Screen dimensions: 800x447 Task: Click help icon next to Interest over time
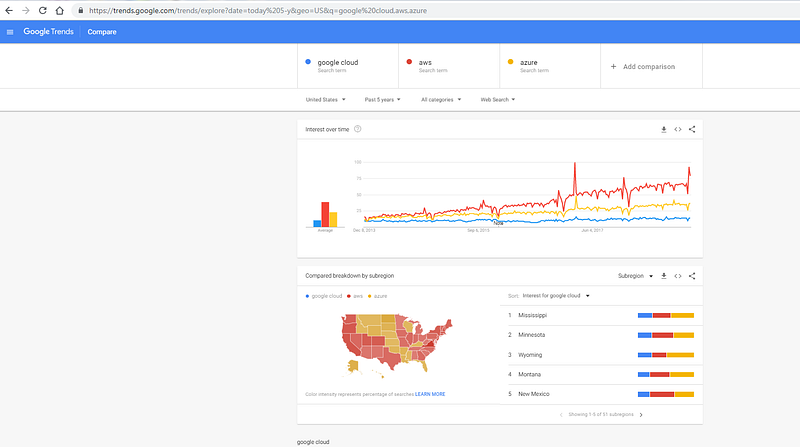(x=358, y=129)
